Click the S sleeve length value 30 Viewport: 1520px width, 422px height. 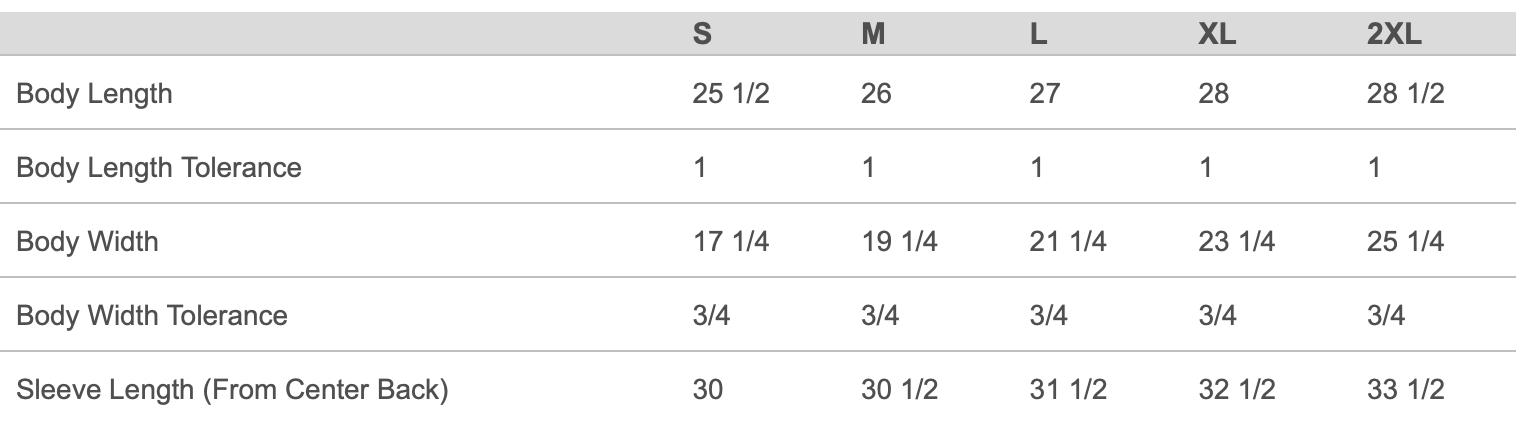[x=710, y=389]
